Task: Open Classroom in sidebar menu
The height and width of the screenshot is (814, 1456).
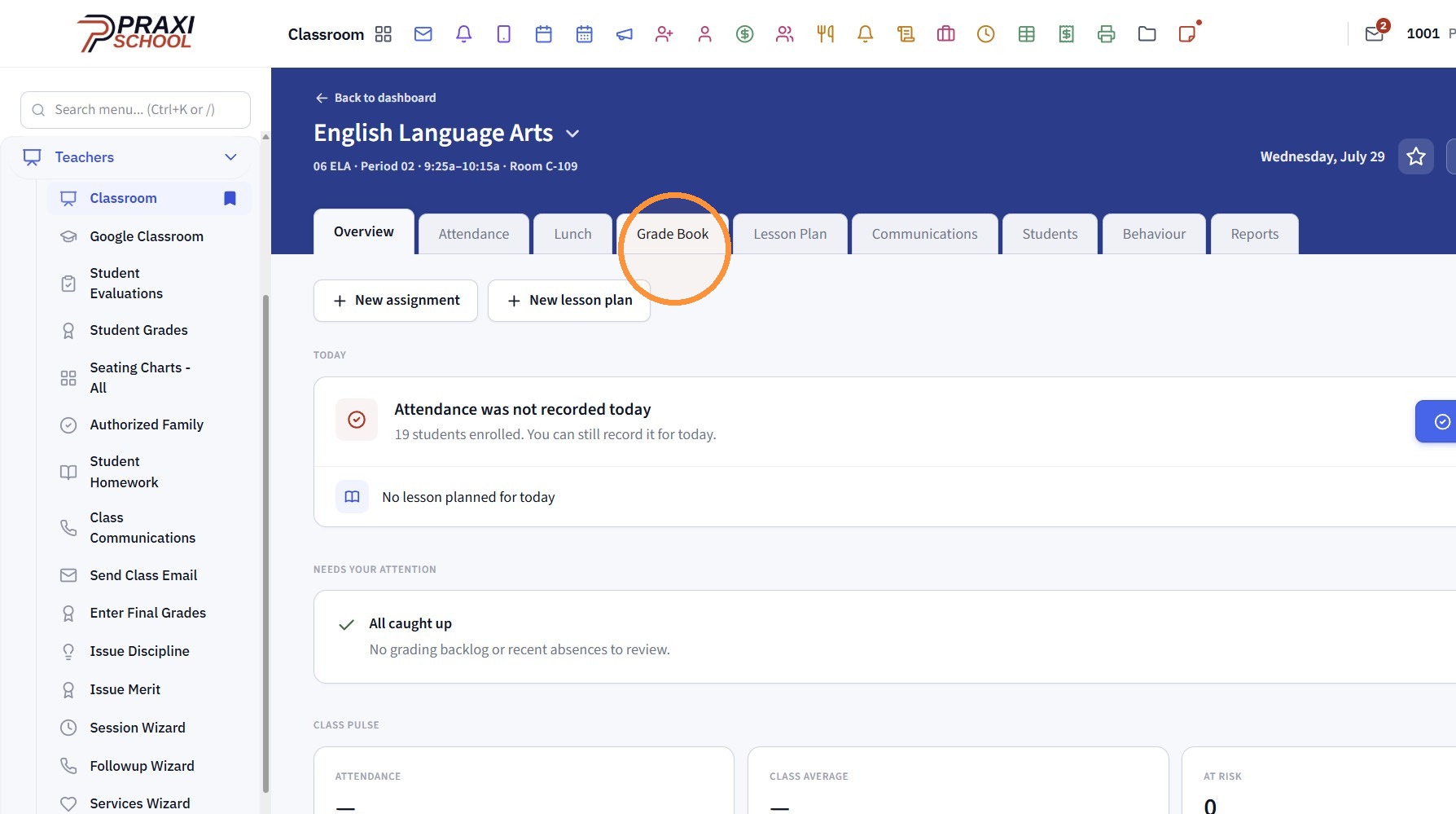Action: click(x=149, y=198)
